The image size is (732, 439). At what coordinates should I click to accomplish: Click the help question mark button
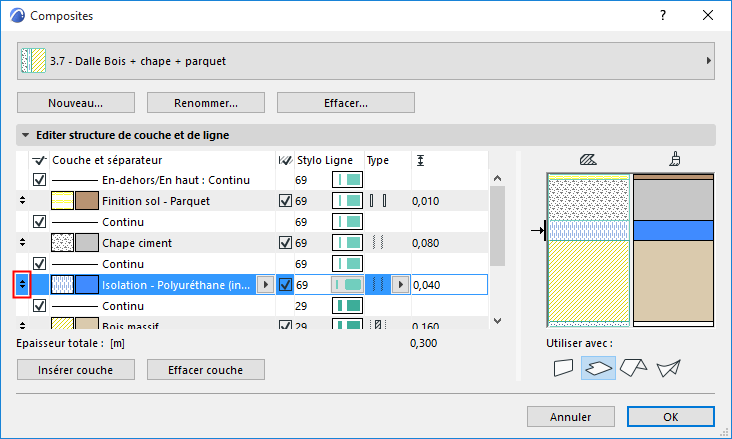point(663,15)
